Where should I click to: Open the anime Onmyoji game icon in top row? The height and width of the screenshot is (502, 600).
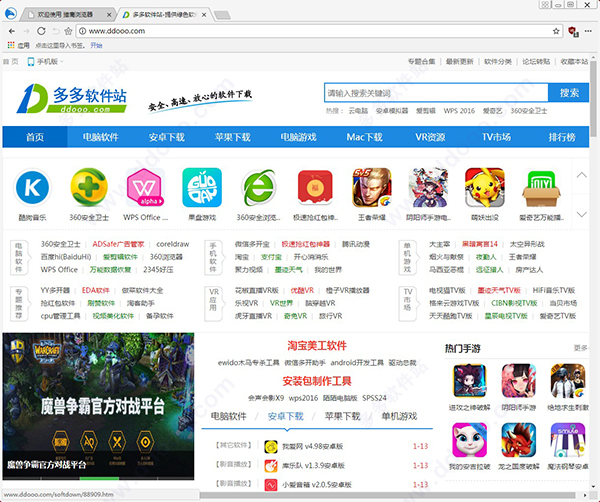coord(428,187)
